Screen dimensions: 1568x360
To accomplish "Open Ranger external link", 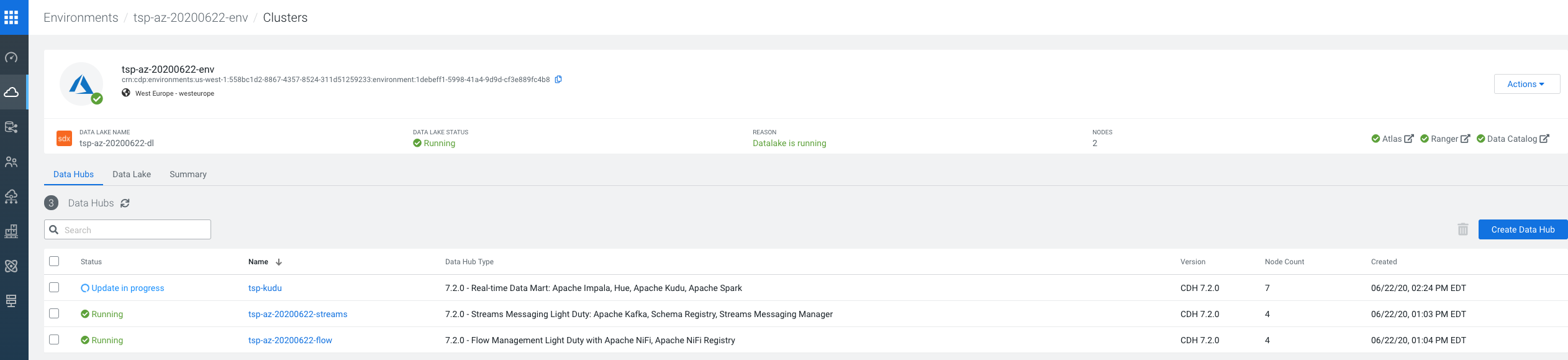I will point(1446,139).
